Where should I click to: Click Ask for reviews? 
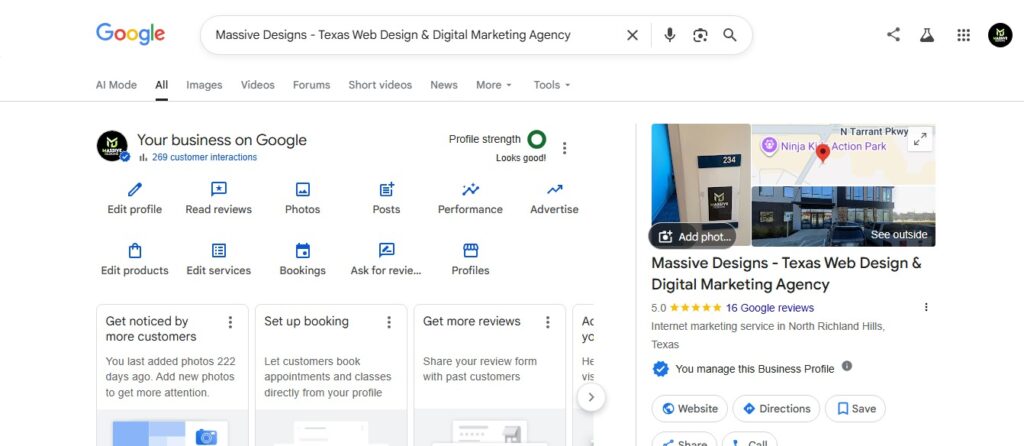386,260
